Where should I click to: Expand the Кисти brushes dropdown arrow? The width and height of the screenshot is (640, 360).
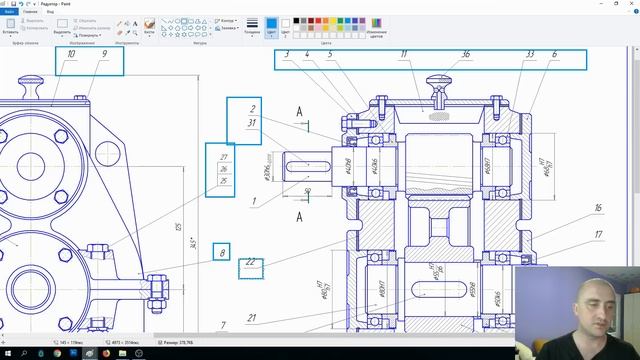(149, 36)
